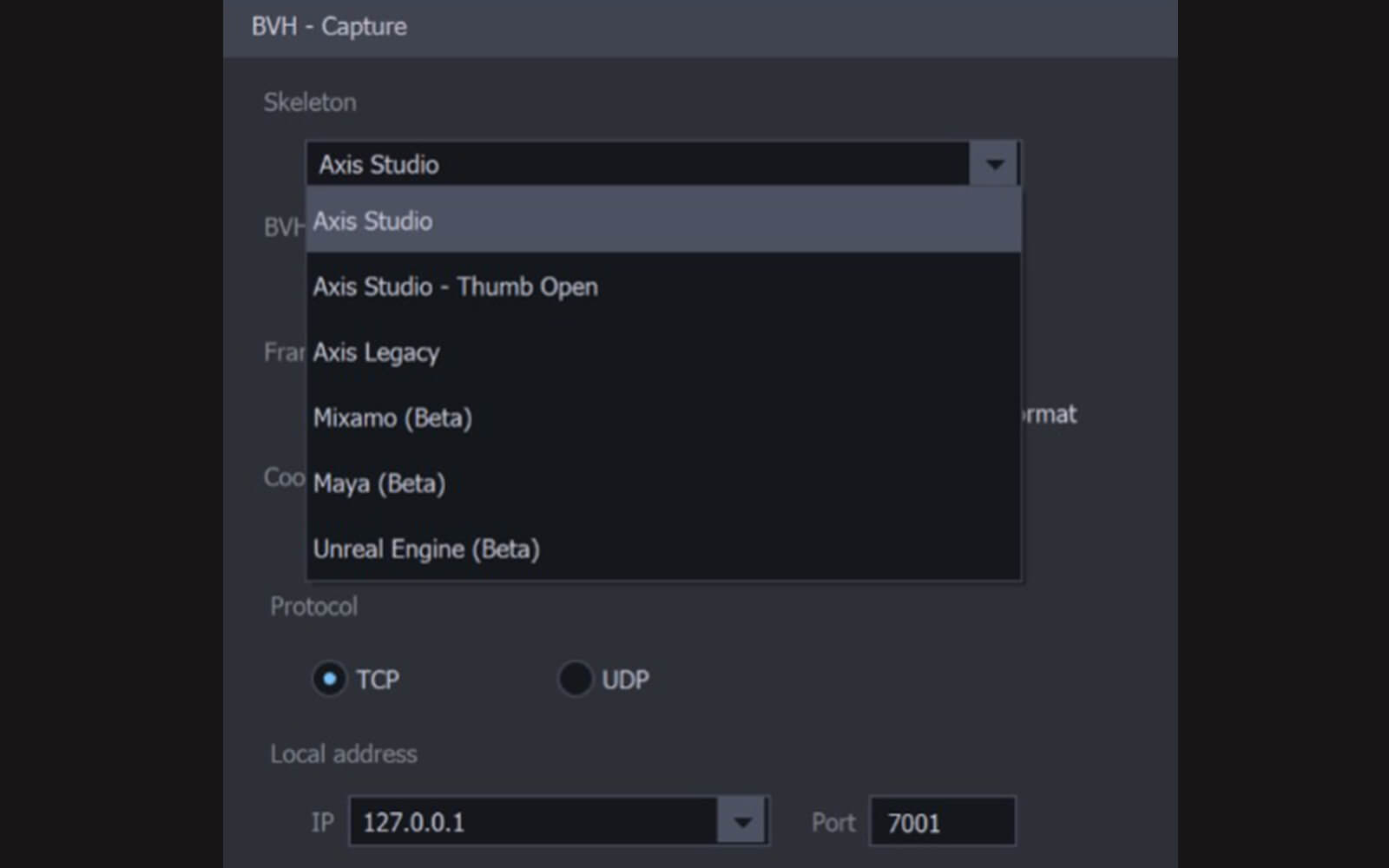The image size is (1389, 868).
Task: Select Axis Studio from the skeleton list
Action: pos(663,221)
